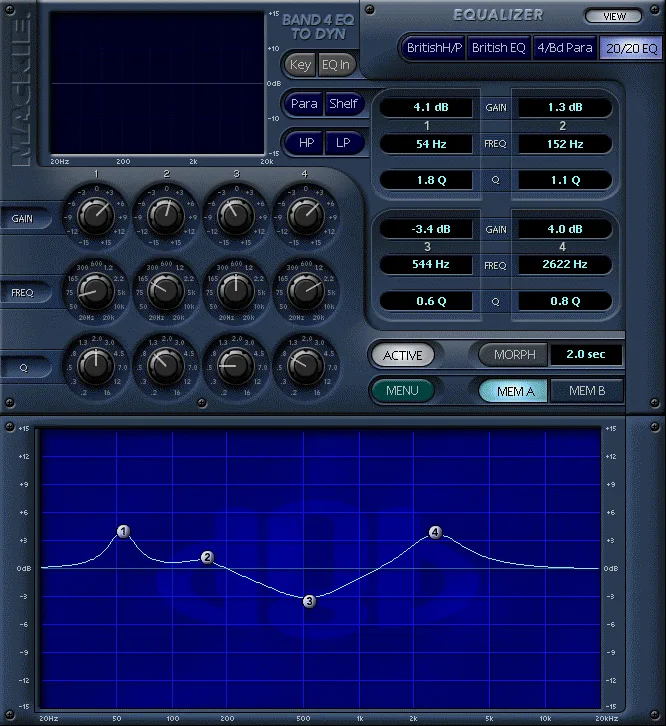Click band 1 frequency 54 Hz field

pos(426,144)
